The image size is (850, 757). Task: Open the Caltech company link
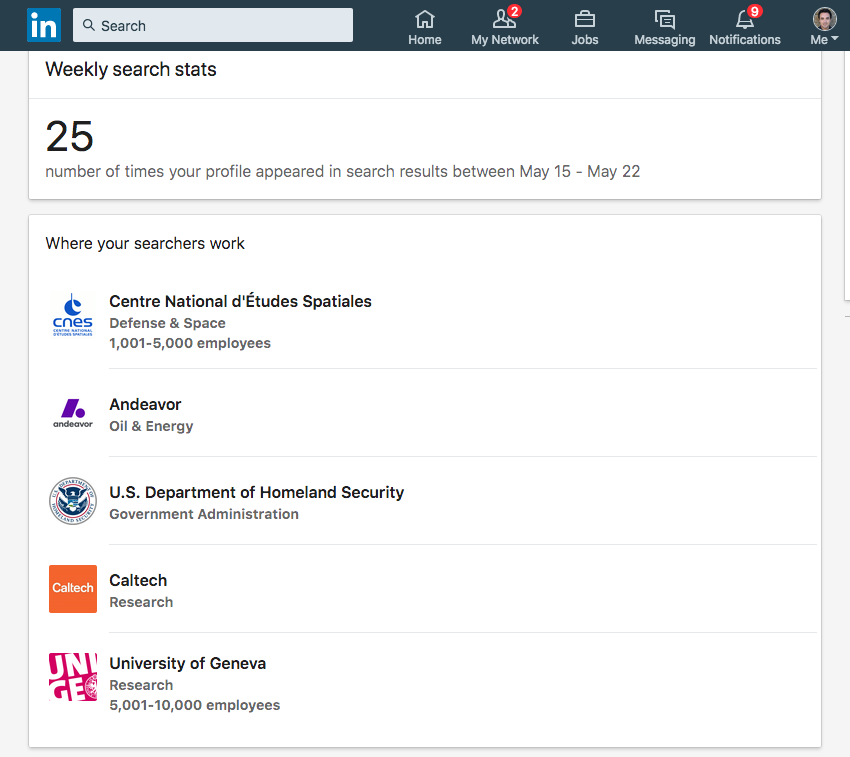tap(138, 580)
